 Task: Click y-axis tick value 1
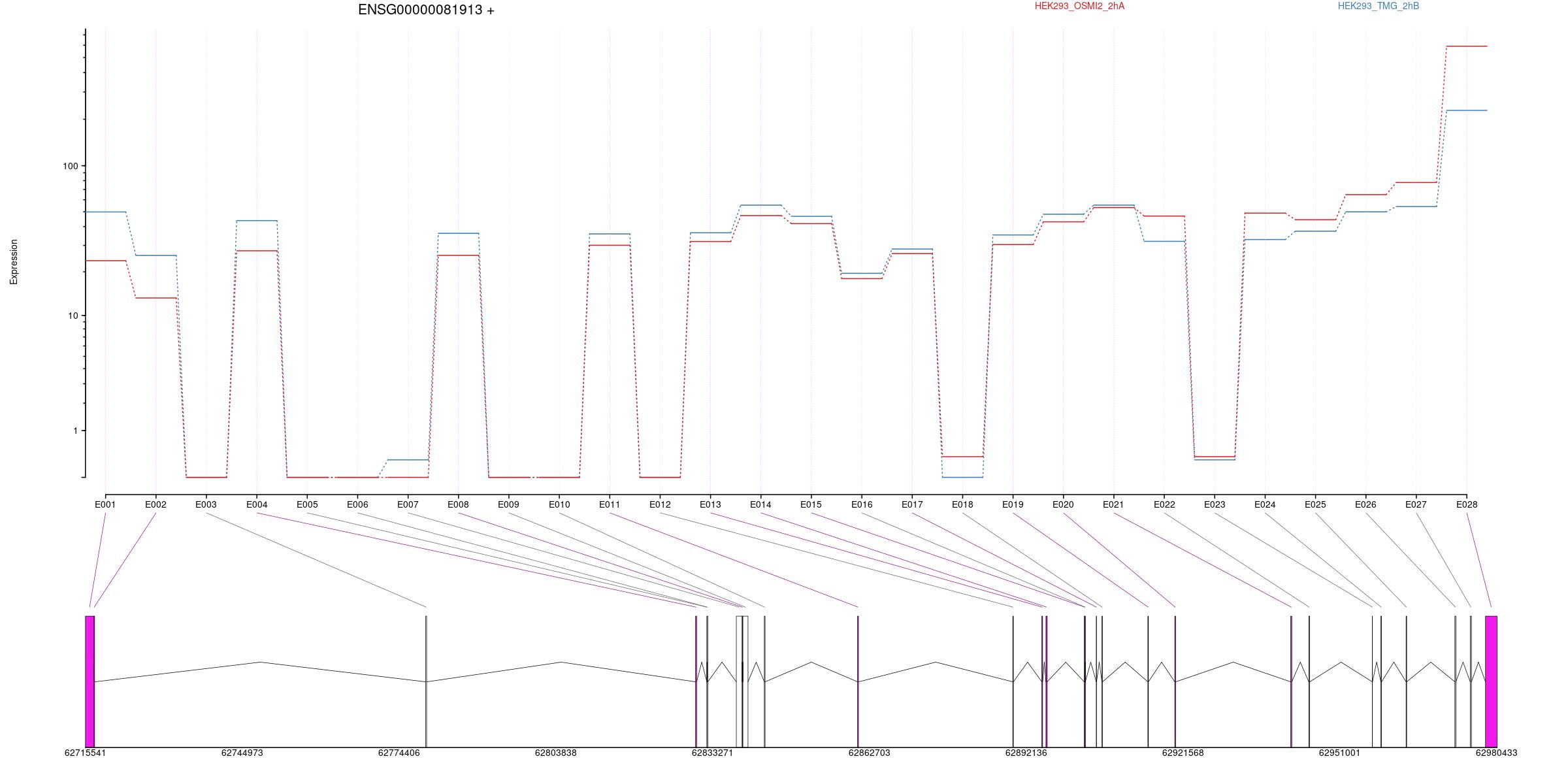[x=75, y=431]
